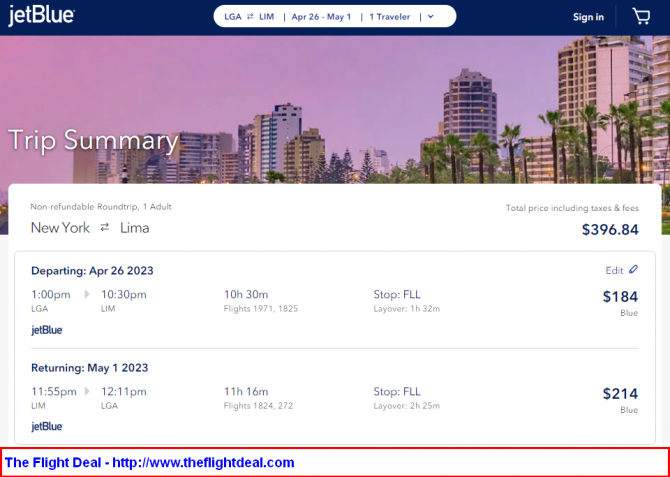Screen dimensions: 670x477
Task: Click the 12:11pm arrival time
Action: [x=123, y=392]
